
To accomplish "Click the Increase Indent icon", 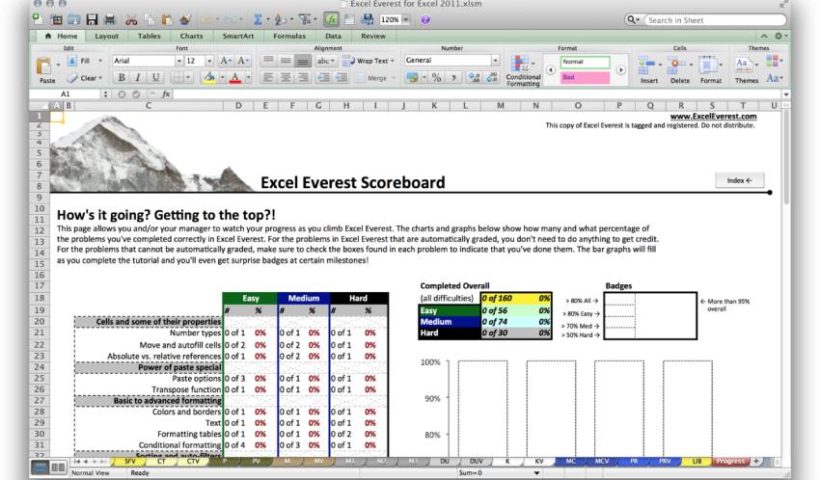I will coord(341,77).
